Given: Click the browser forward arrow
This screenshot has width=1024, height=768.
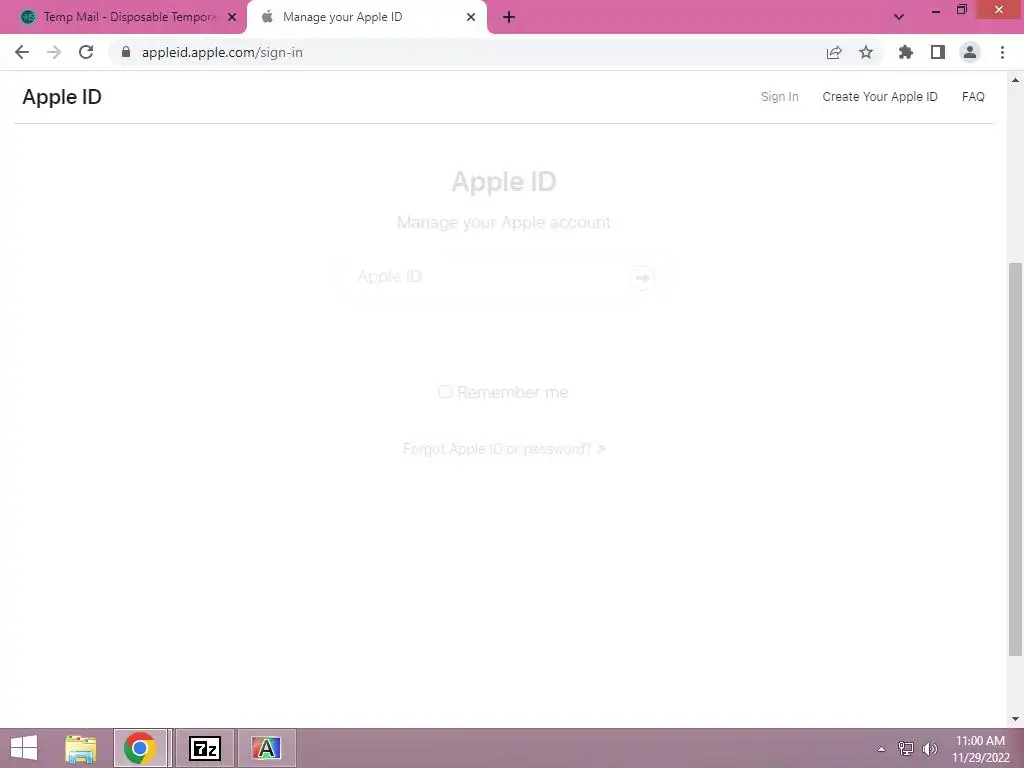Looking at the screenshot, I should point(54,52).
